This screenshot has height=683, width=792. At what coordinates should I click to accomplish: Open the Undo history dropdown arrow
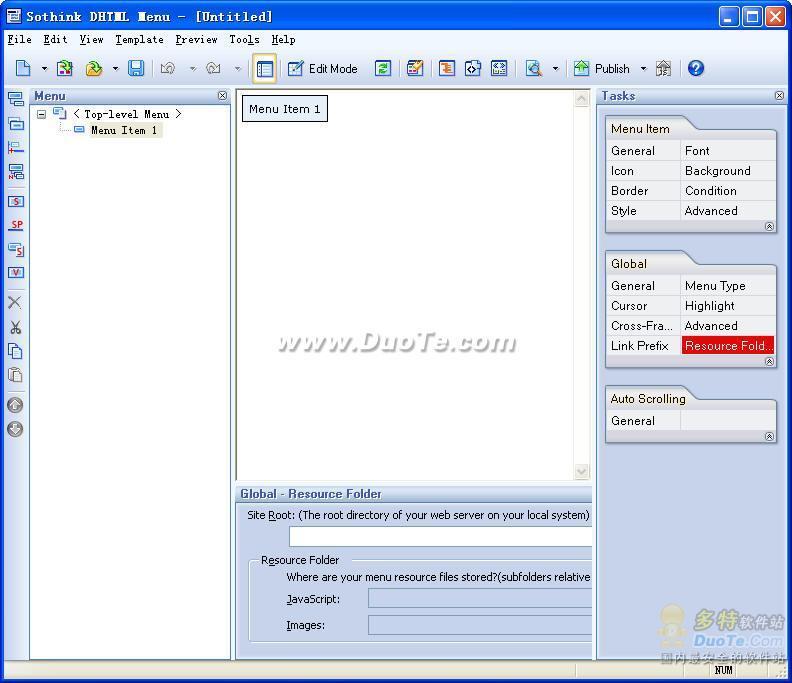click(193, 68)
